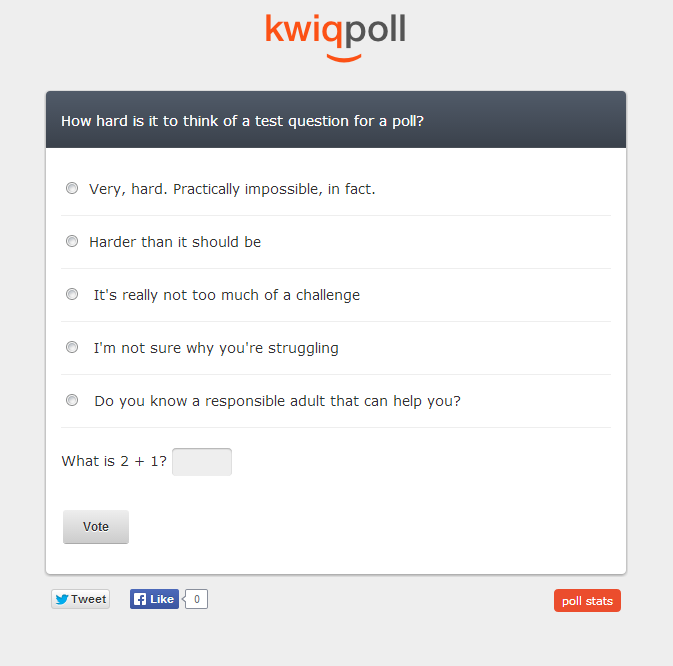Click the 'It's really not too much of a challenge' text
The width and height of the screenshot is (673, 666).
[x=227, y=295]
